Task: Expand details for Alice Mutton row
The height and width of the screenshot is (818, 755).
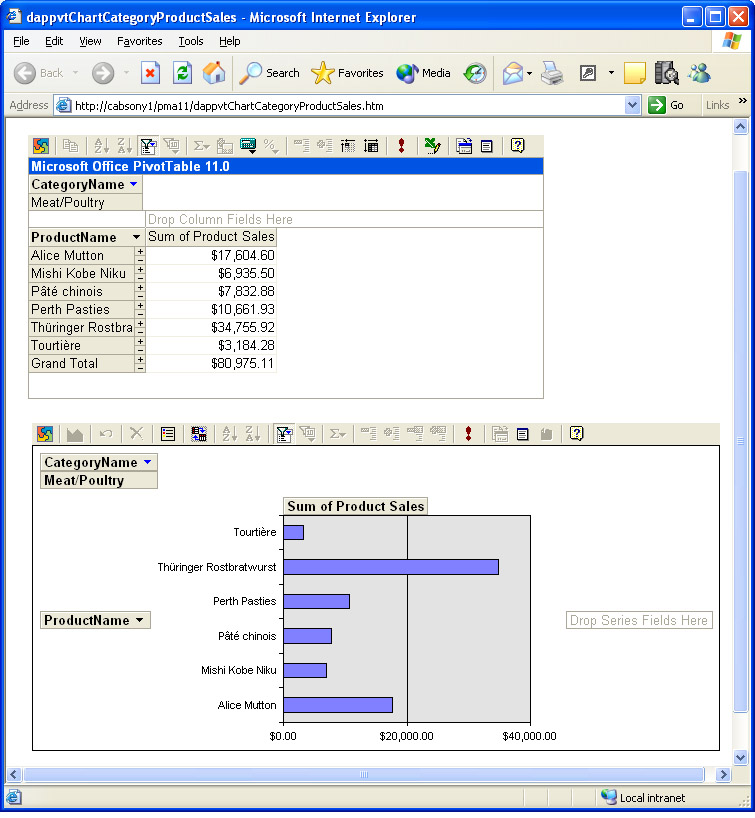Action: pyautogui.click(x=140, y=251)
